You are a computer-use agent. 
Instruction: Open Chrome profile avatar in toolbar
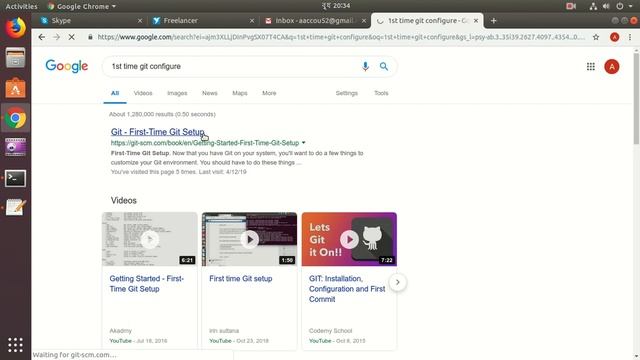pyautogui.click(x=614, y=37)
